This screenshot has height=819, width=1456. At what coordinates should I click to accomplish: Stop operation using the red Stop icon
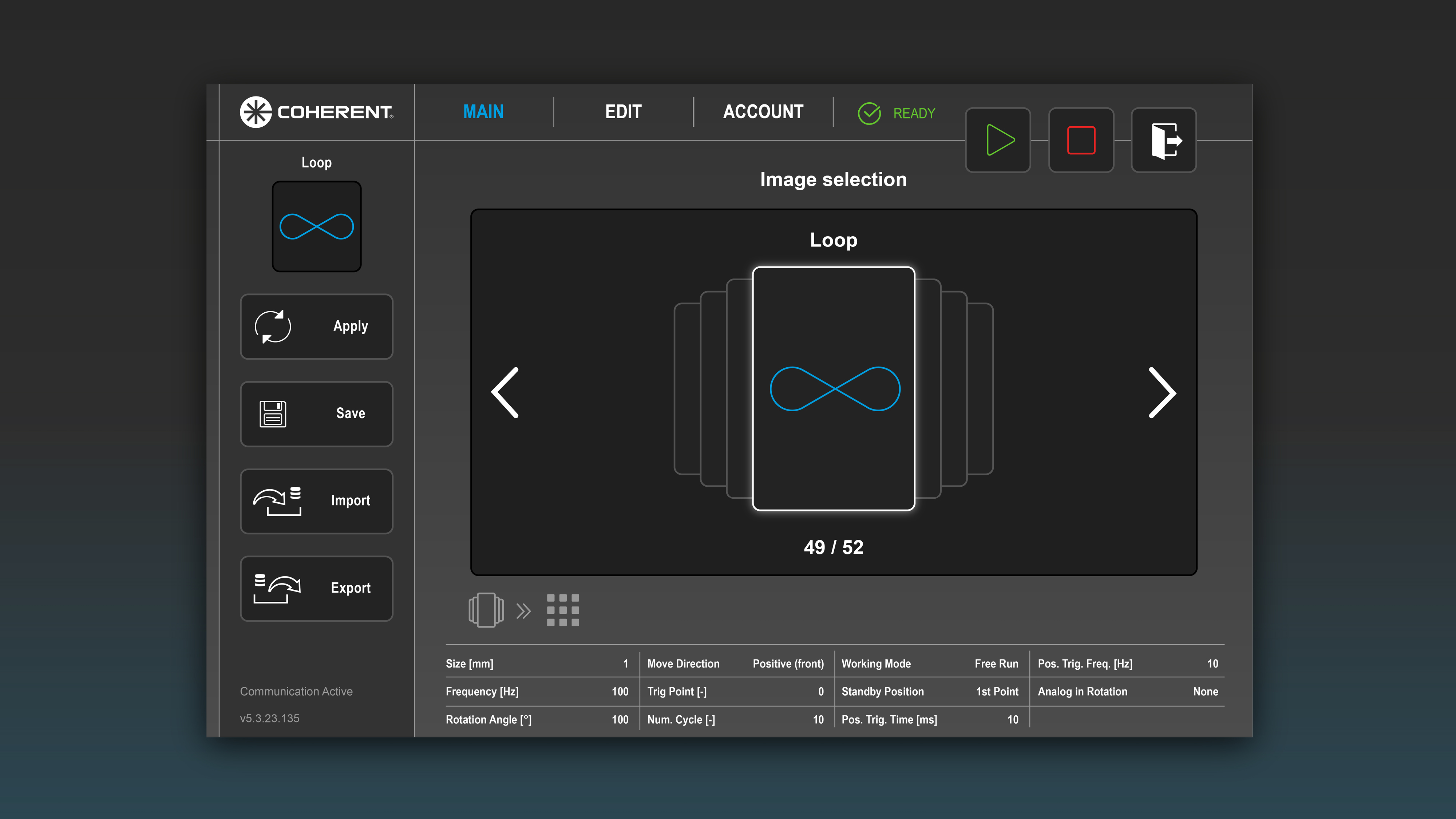(1081, 140)
